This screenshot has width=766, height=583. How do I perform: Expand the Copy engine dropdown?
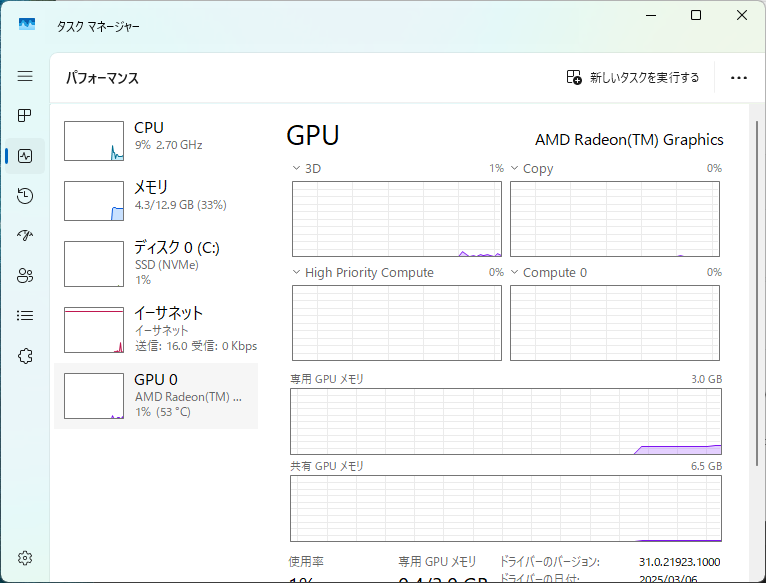click(515, 168)
